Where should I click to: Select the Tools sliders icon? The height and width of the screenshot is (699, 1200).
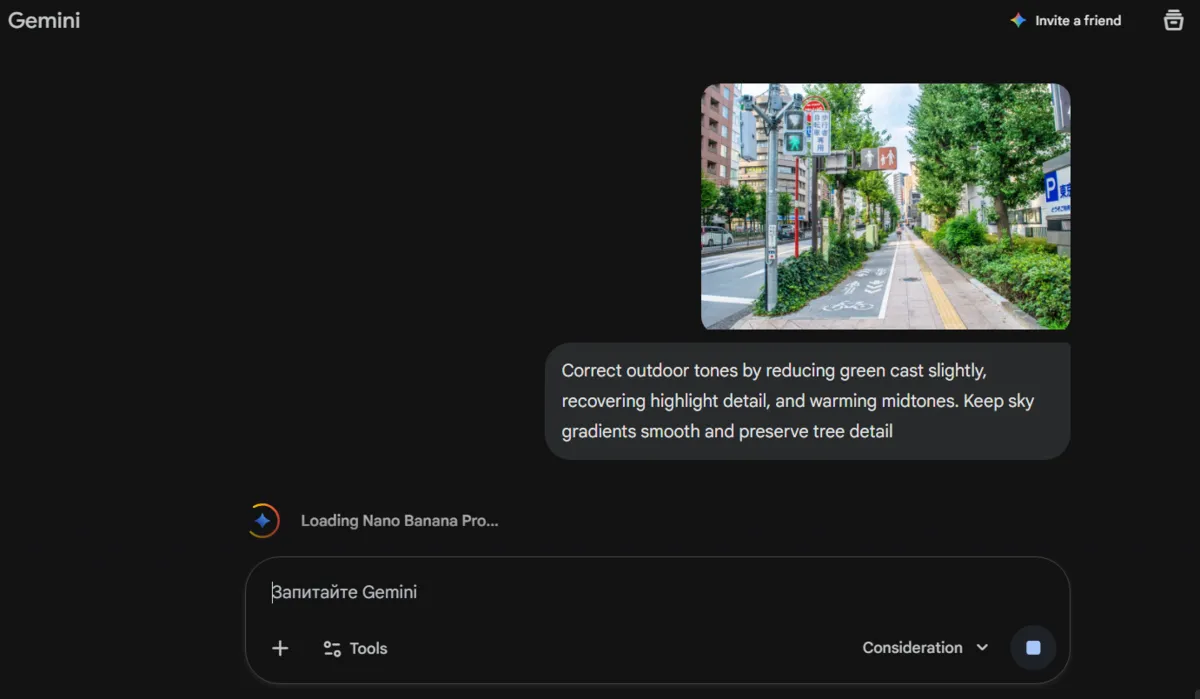(331, 648)
